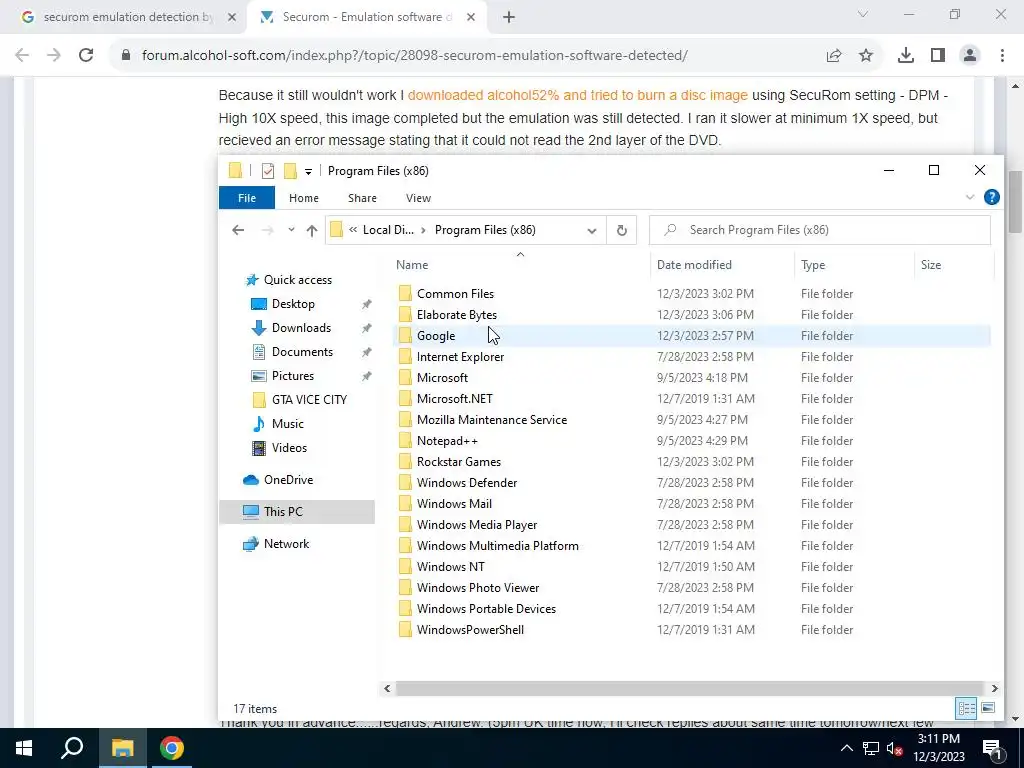Customize Quick Access Toolbar dropdown
This screenshot has height=768, width=1024.
click(x=308, y=172)
